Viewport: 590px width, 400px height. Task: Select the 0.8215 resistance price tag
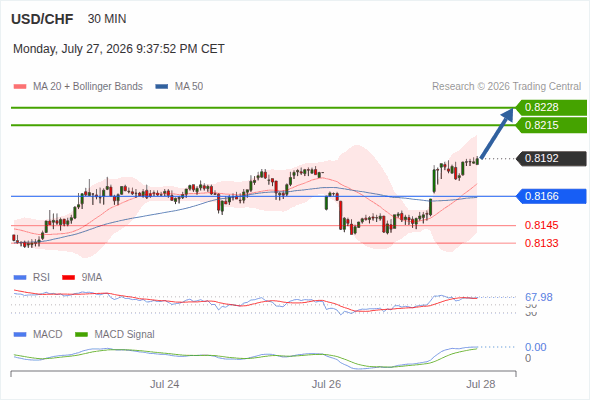pos(551,125)
